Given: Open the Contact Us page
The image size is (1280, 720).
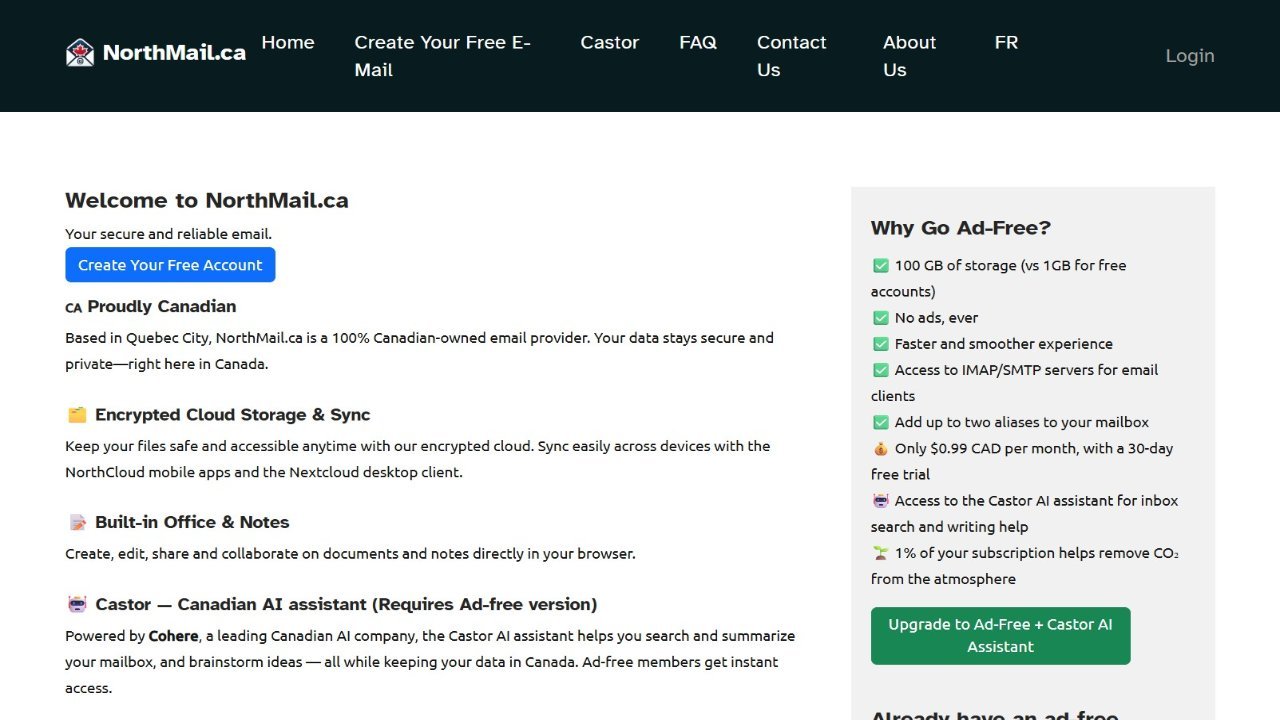Looking at the screenshot, I should click(792, 56).
